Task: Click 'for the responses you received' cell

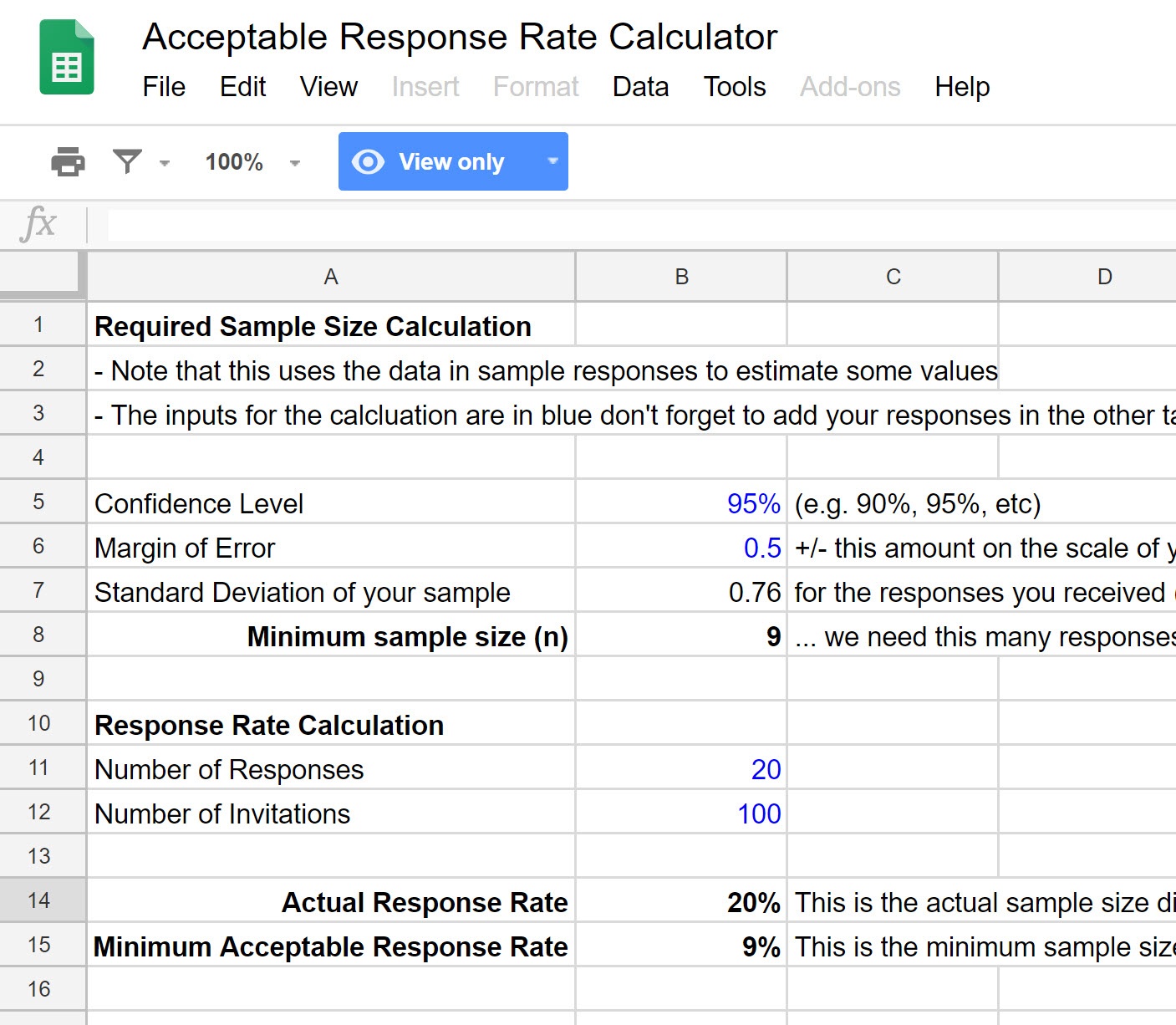Action: coord(982,590)
